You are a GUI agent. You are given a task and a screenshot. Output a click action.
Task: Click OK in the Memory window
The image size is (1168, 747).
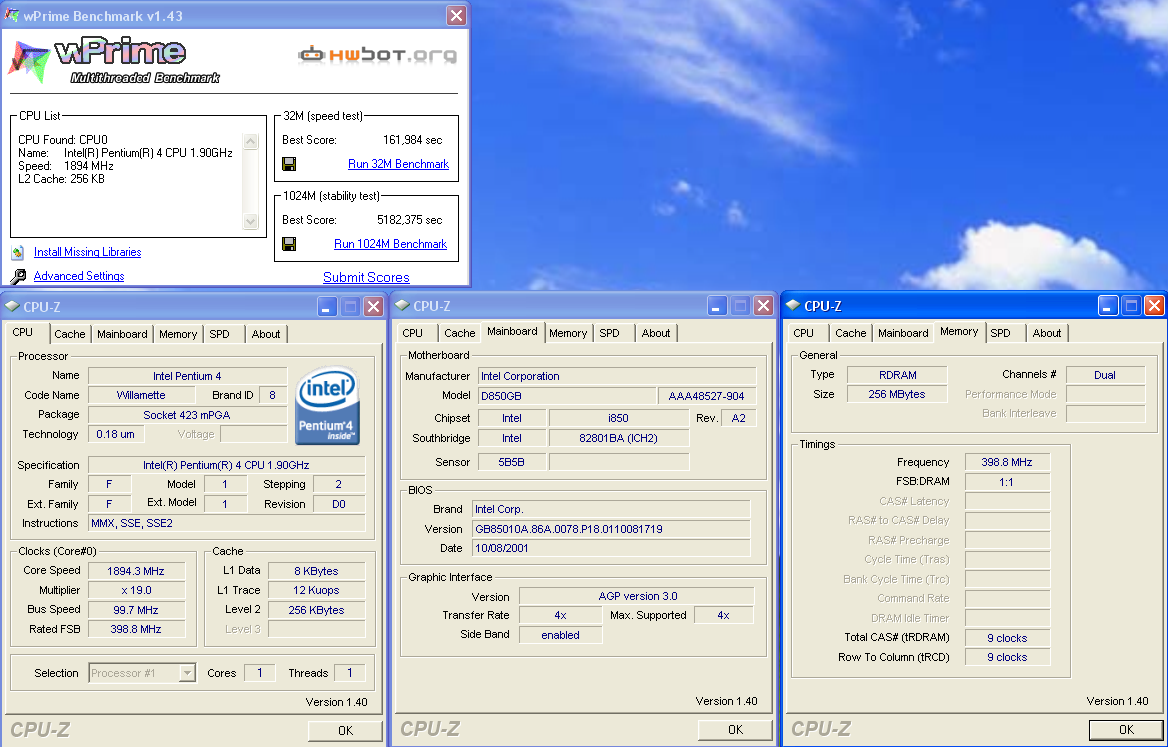click(x=1126, y=730)
